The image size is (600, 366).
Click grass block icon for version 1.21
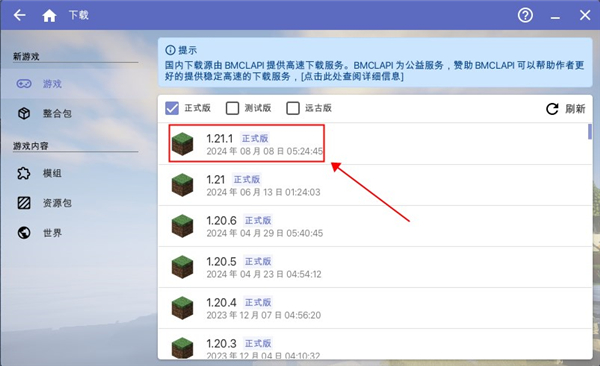tap(183, 185)
